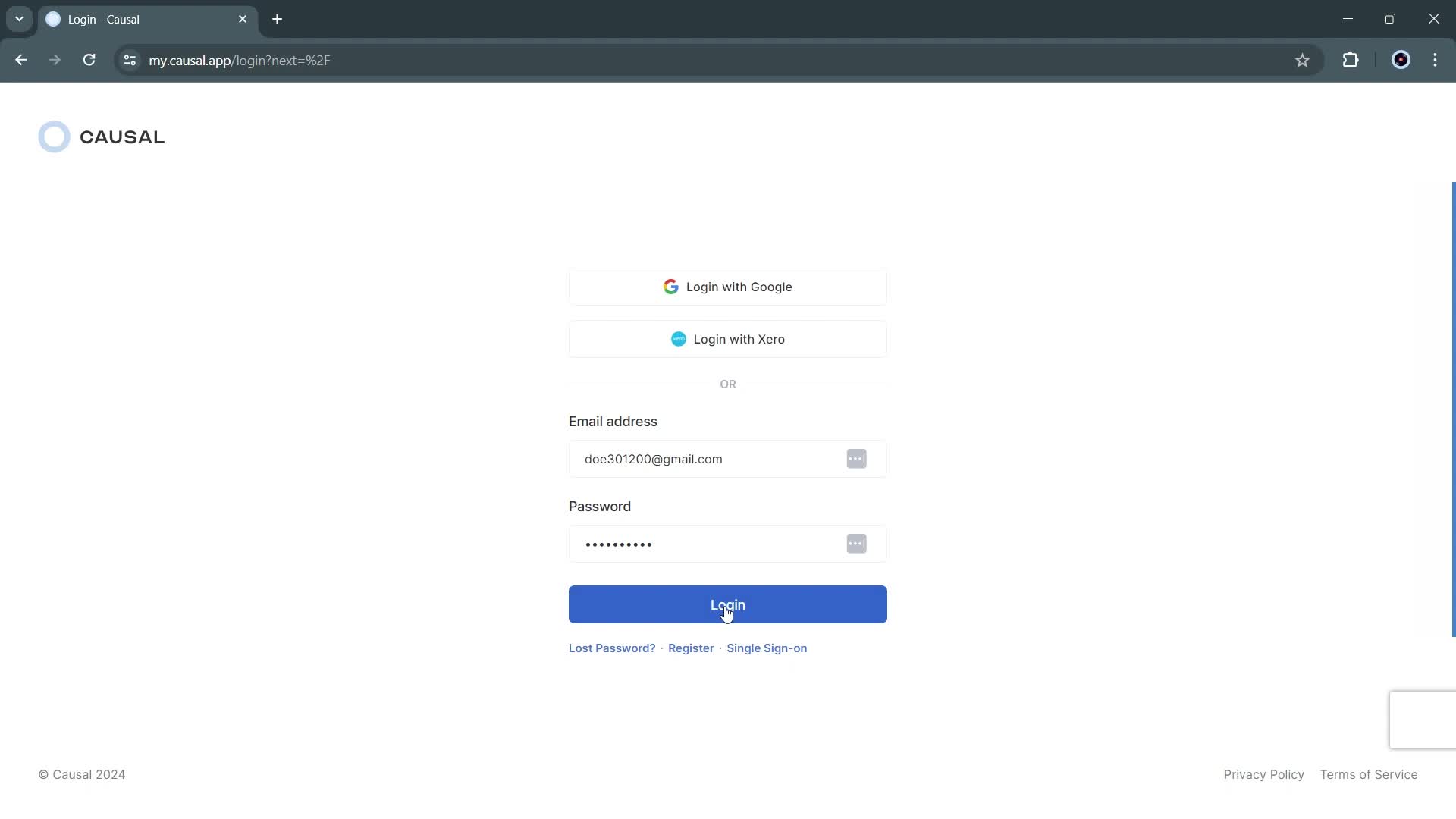The image size is (1456, 819).
Task: Open Lost Password recovery page
Action: coord(612,648)
